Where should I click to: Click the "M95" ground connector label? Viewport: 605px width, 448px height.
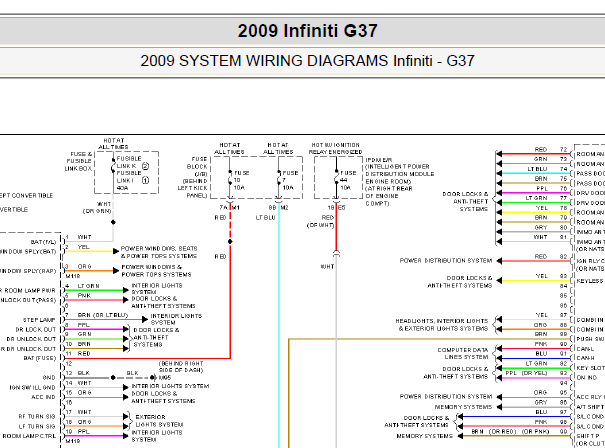(x=165, y=378)
